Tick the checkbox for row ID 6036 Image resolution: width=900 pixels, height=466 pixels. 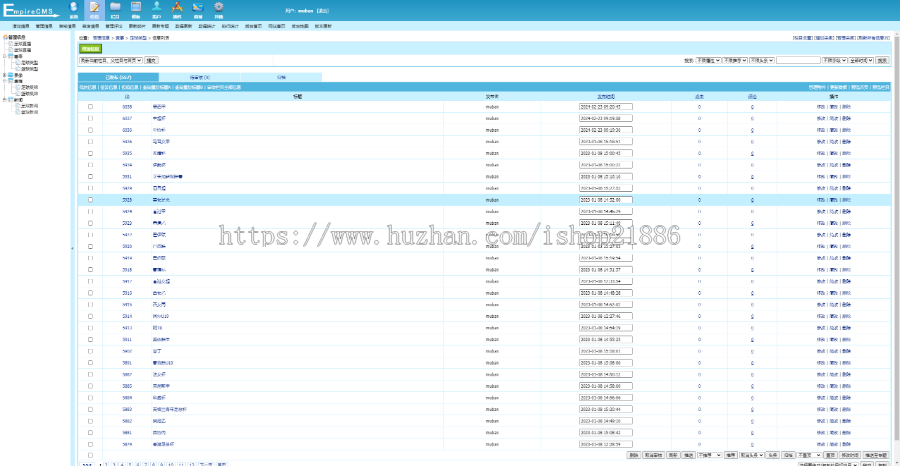pos(90,130)
